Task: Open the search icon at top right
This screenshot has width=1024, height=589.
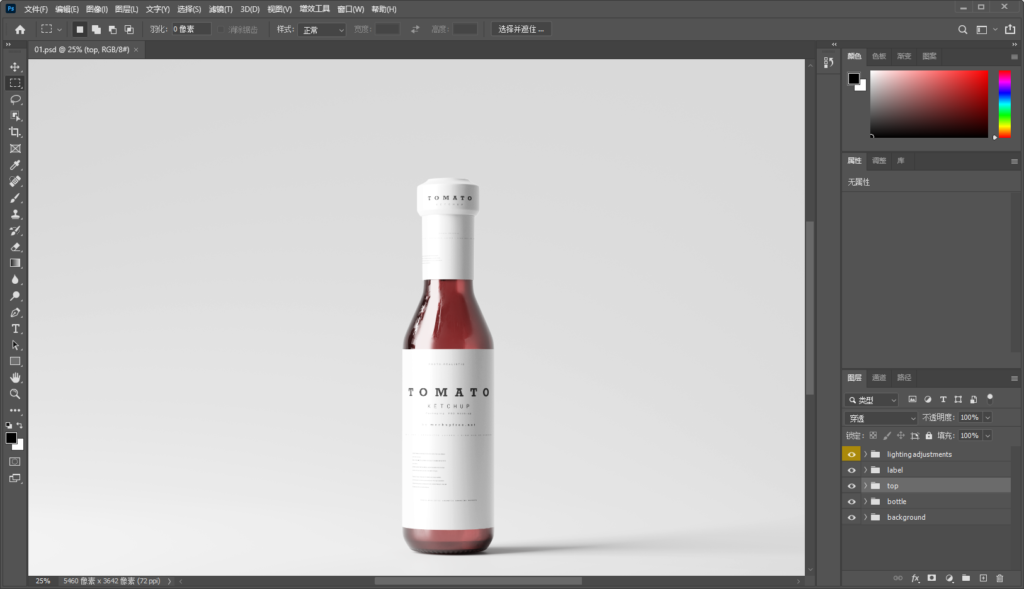Action: 963,29
